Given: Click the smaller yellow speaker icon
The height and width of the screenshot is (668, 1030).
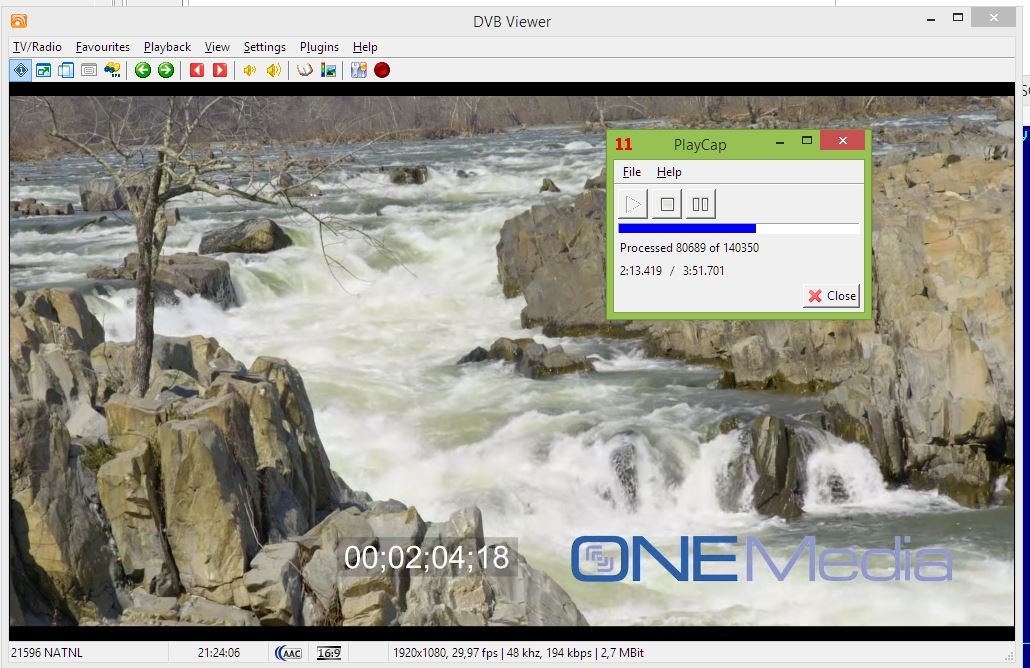Looking at the screenshot, I should click(250, 70).
